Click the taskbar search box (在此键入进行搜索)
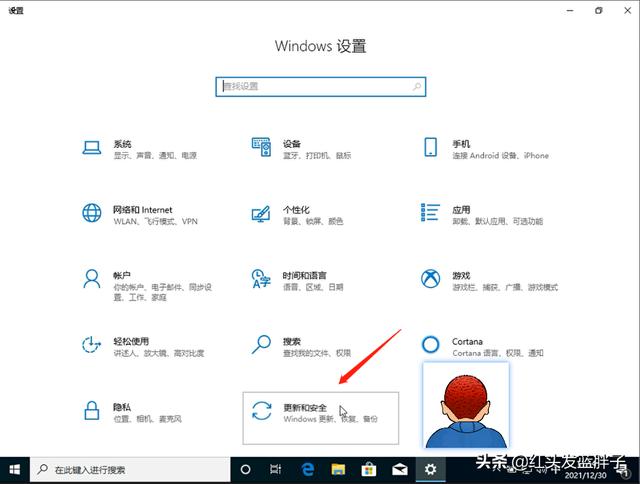Viewport: 640px width, 484px height. [130, 470]
